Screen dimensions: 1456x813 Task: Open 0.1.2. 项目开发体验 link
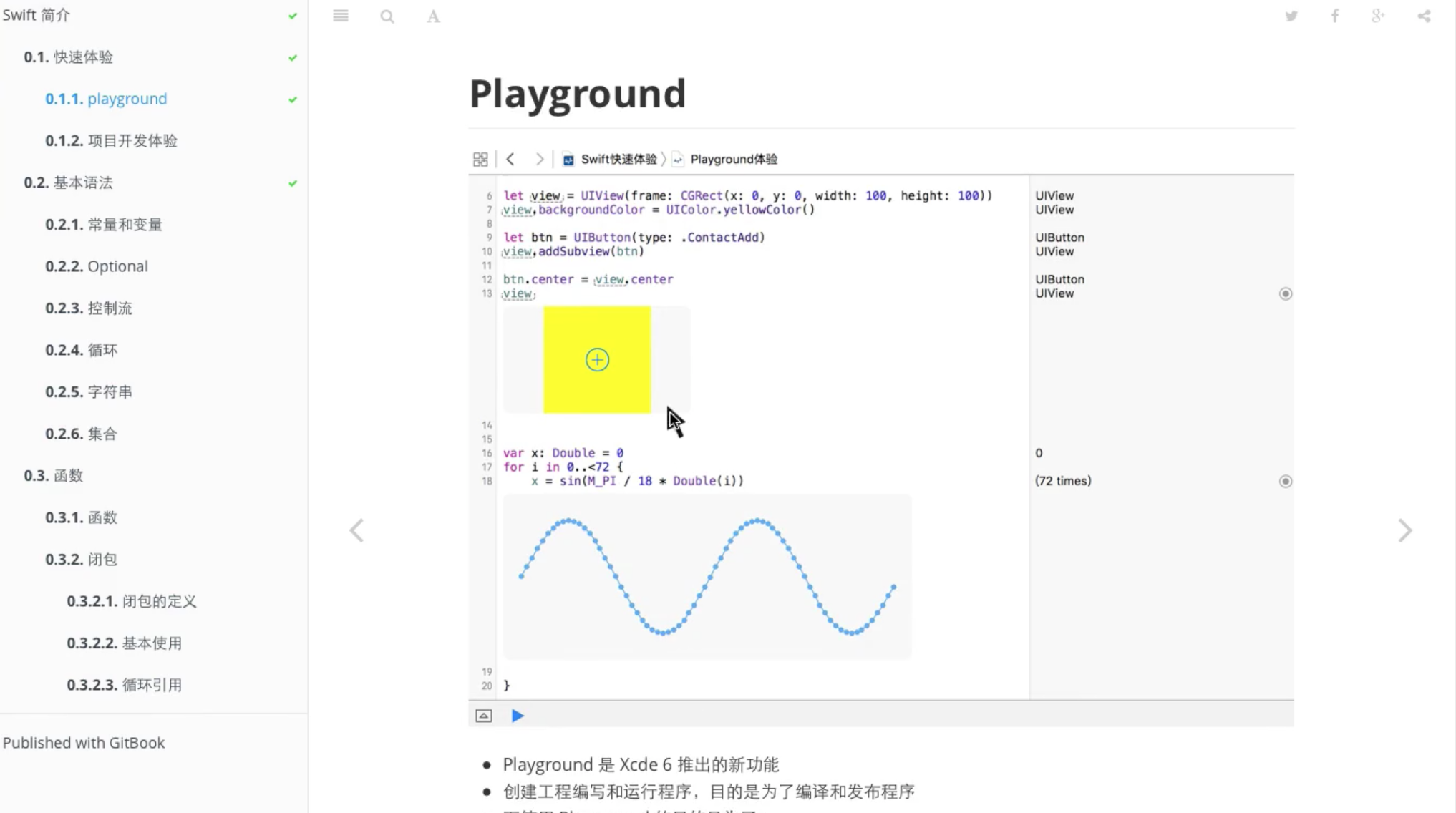coord(111,140)
